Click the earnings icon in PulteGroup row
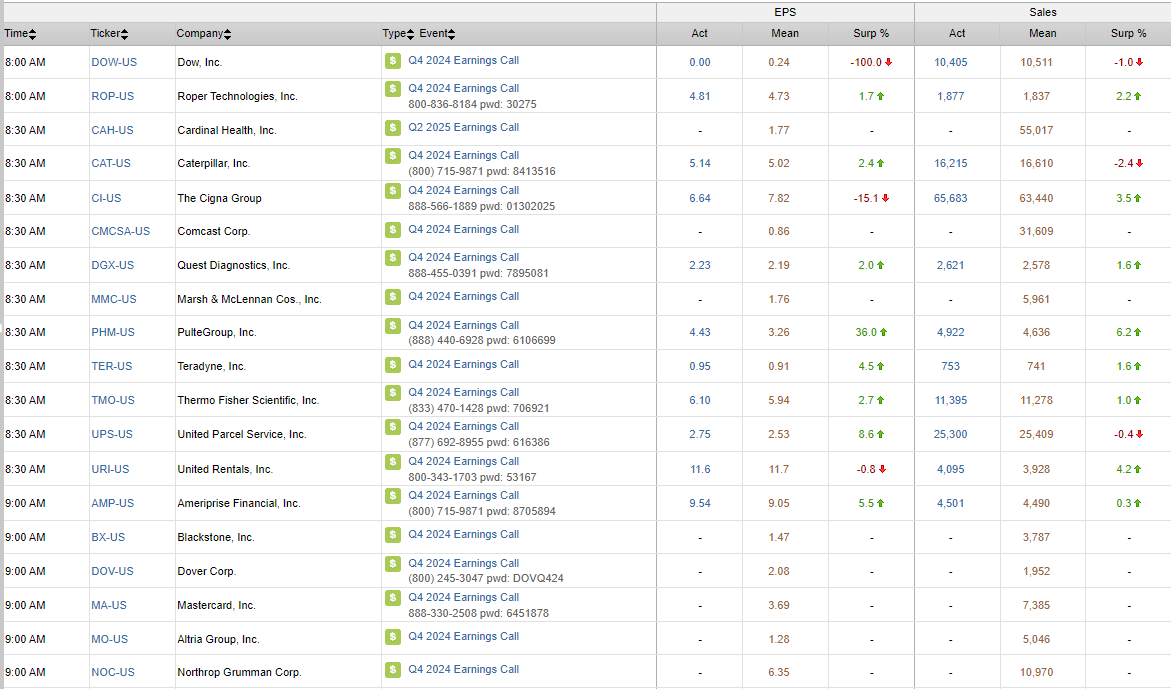Screen dimensions: 1171x689 pos(393,325)
